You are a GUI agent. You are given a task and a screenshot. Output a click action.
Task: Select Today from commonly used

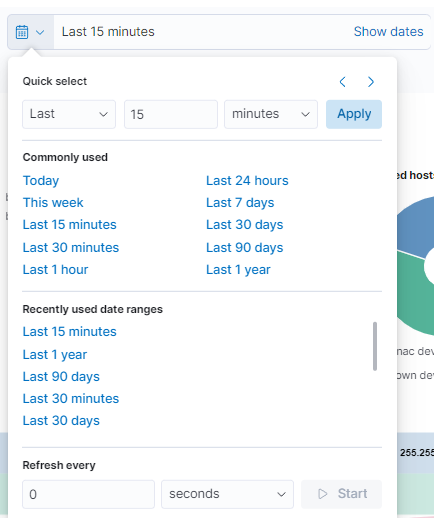click(x=41, y=181)
